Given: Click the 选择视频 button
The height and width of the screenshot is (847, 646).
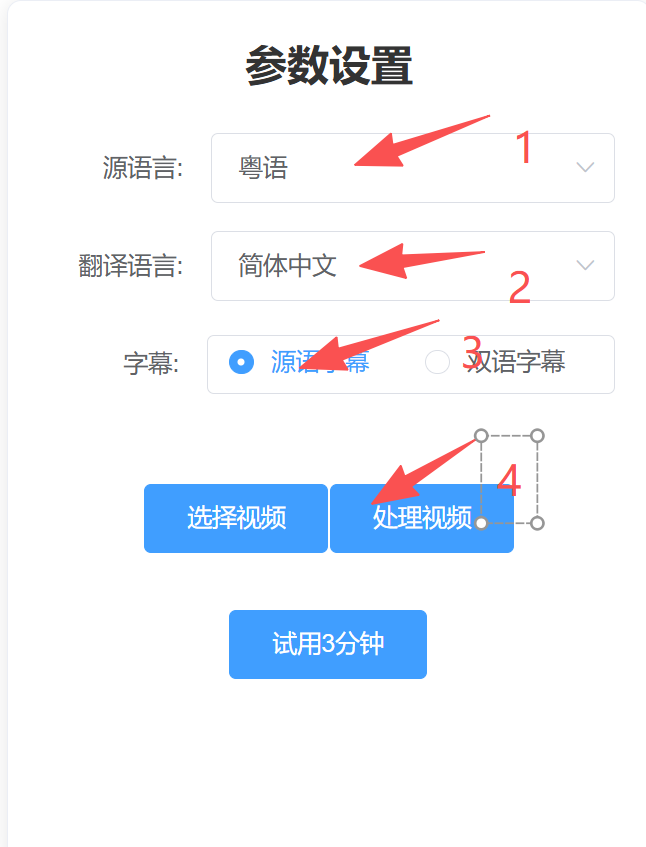Looking at the screenshot, I should (236, 518).
